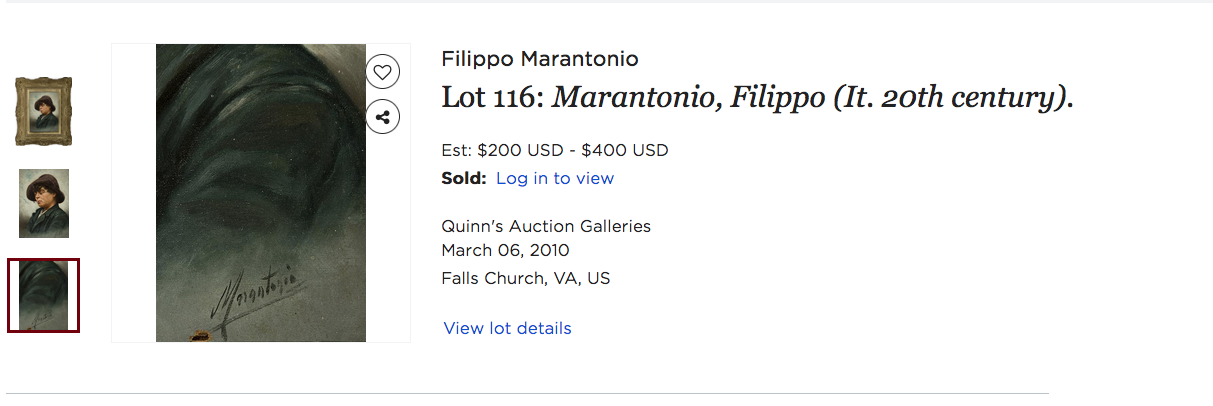This screenshot has width=1213, height=406.
Task: Click the bold 'Sold:' label
Action: [x=463, y=178]
